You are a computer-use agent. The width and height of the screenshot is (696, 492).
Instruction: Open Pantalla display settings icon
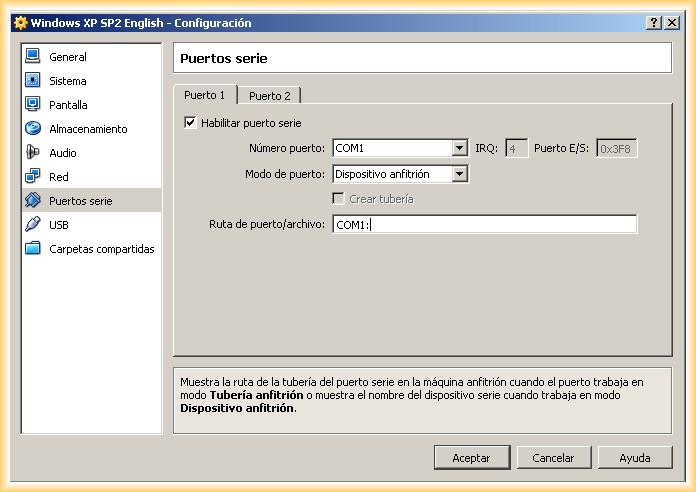click(x=33, y=105)
